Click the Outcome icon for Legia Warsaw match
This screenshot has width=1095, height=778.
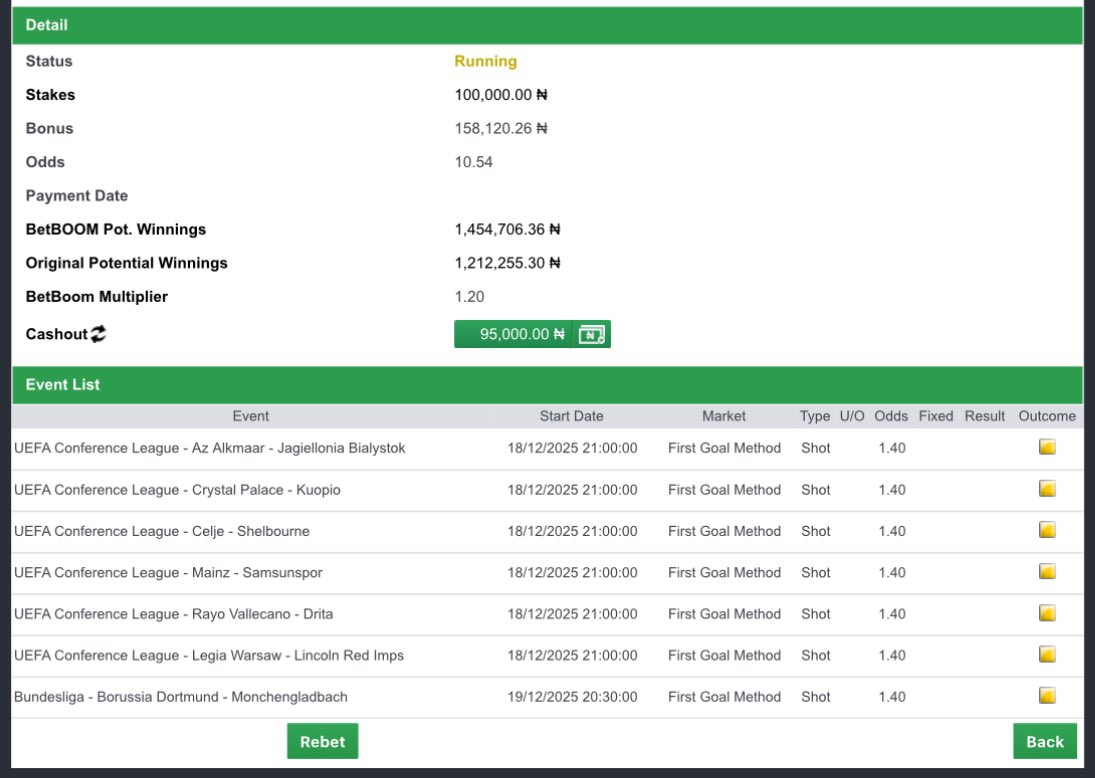coord(1046,655)
